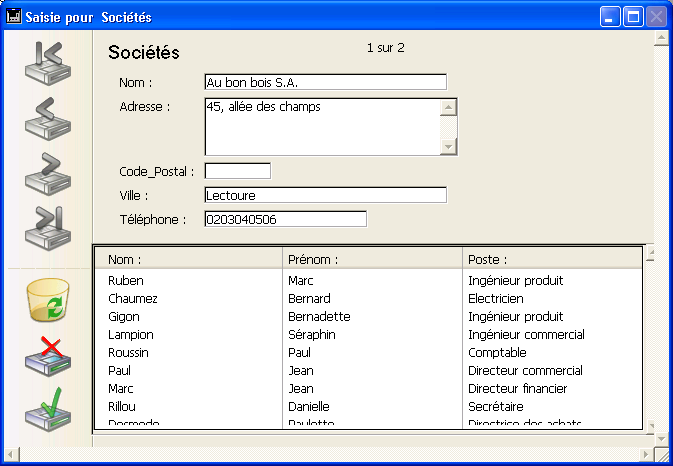
Task: Select the Lampion row in the table
Action: pyautogui.click(x=130, y=335)
